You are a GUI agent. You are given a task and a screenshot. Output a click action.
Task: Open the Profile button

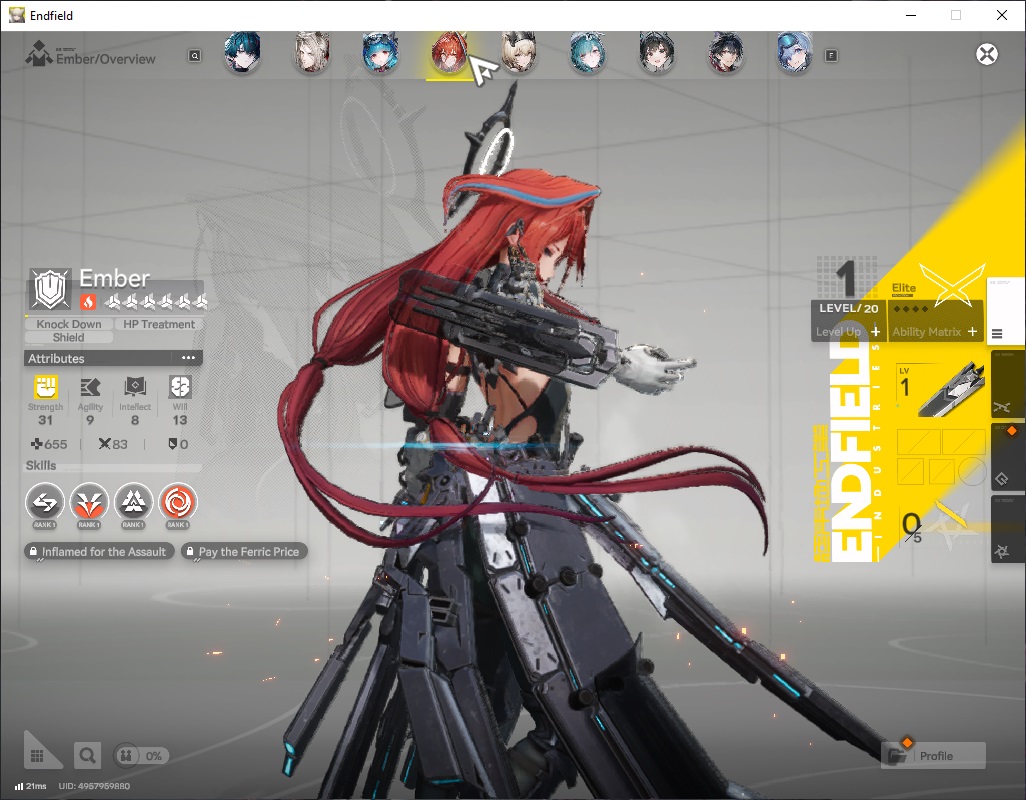pos(934,756)
